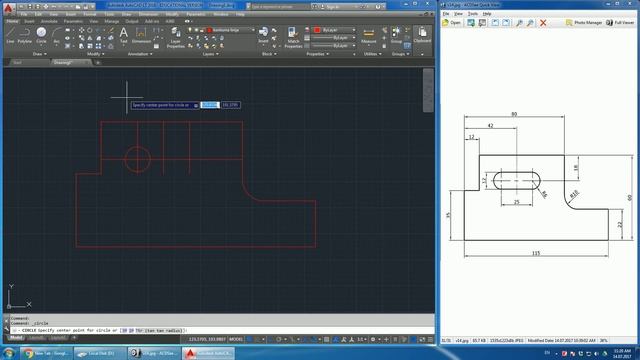640x360 pixels.
Task: Open the Windows Start button
Action: click(x=9, y=353)
